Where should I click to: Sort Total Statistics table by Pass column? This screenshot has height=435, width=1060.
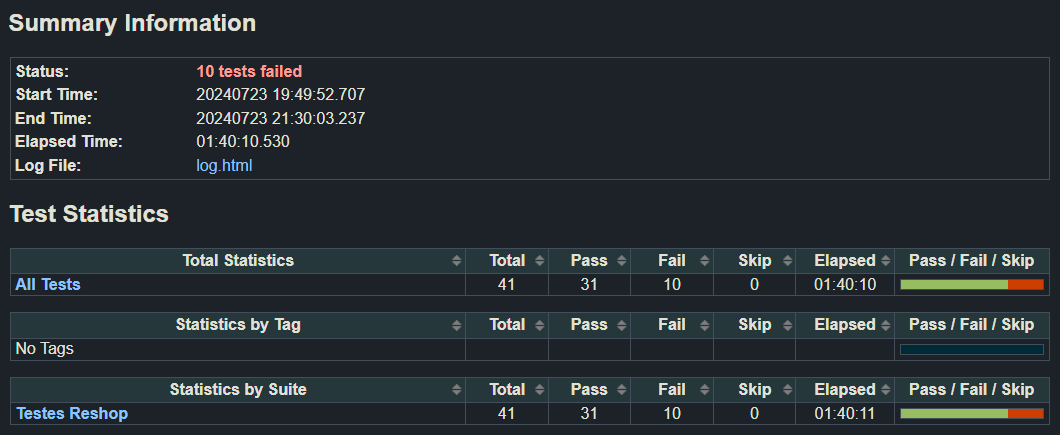pyautogui.click(x=589, y=261)
